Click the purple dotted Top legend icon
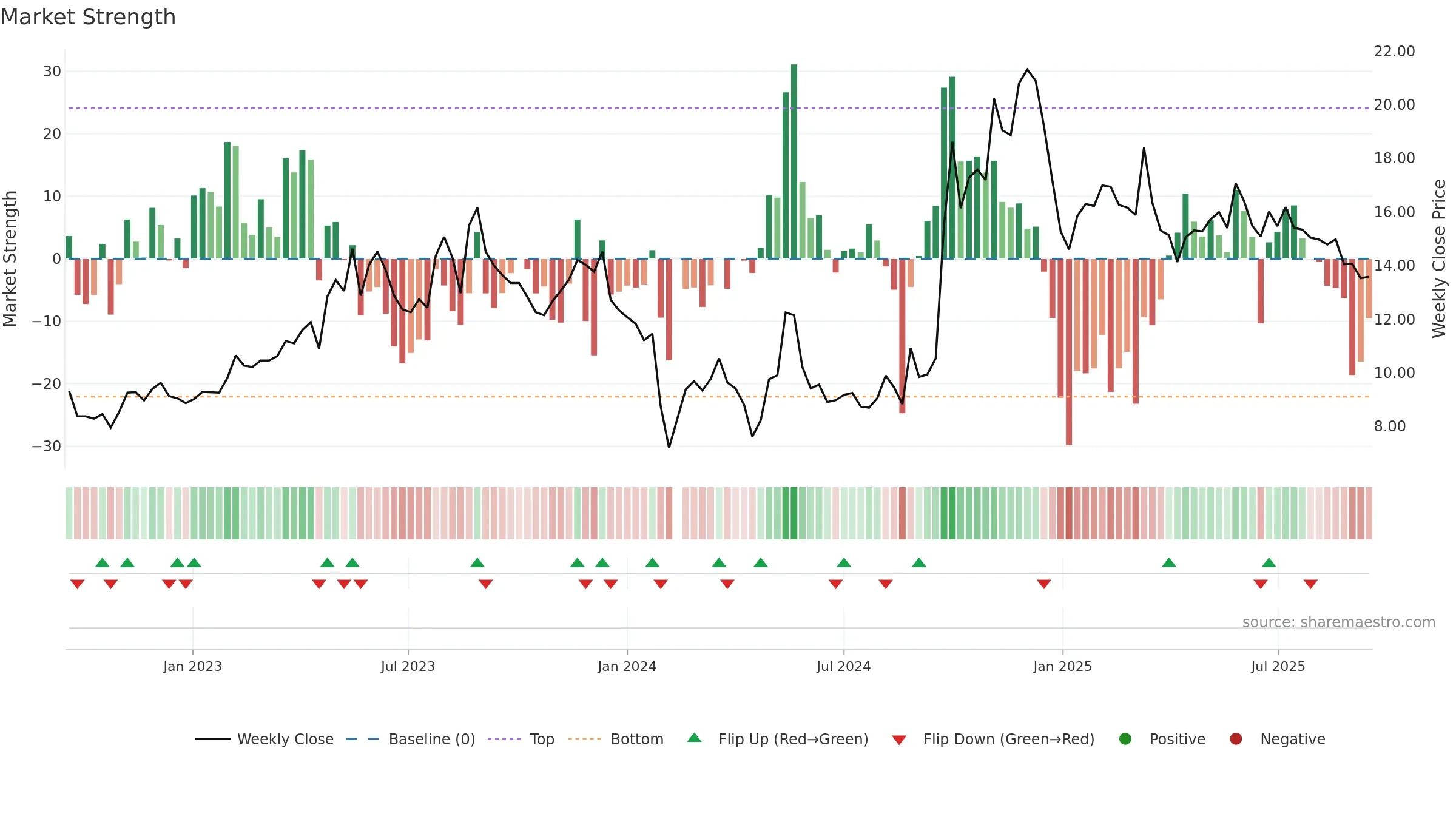The image size is (1456, 819). (x=504, y=739)
